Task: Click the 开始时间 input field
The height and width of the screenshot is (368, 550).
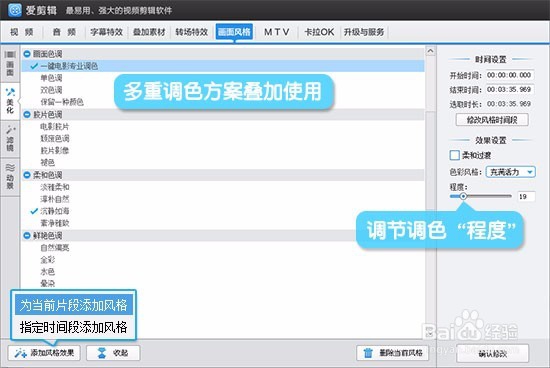Action: 510,75
